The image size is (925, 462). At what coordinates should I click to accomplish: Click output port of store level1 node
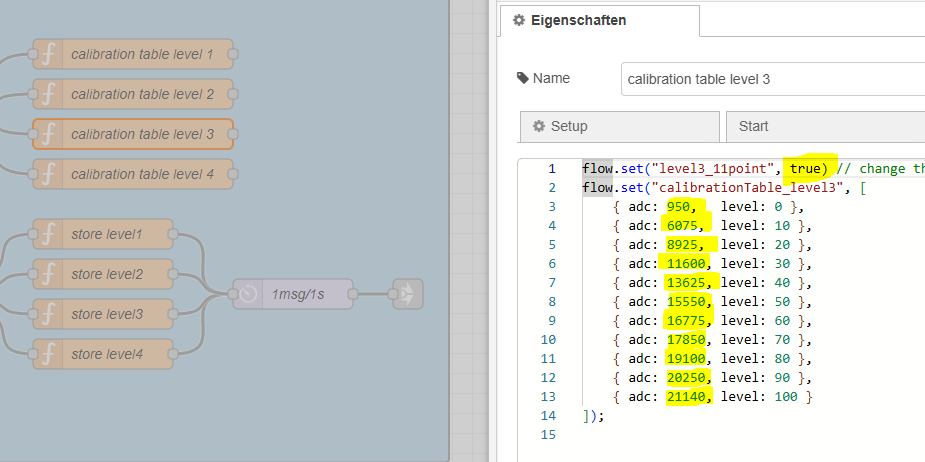click(173, 234)
